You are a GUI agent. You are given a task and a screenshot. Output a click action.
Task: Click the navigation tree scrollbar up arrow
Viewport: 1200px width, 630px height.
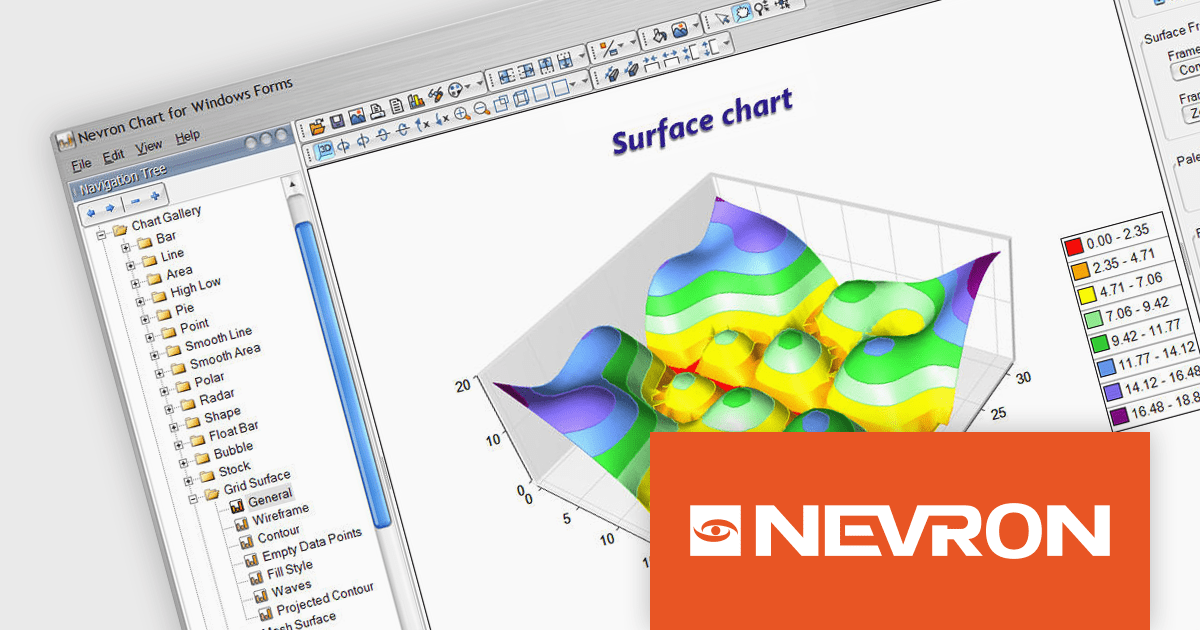coord(293,184)
